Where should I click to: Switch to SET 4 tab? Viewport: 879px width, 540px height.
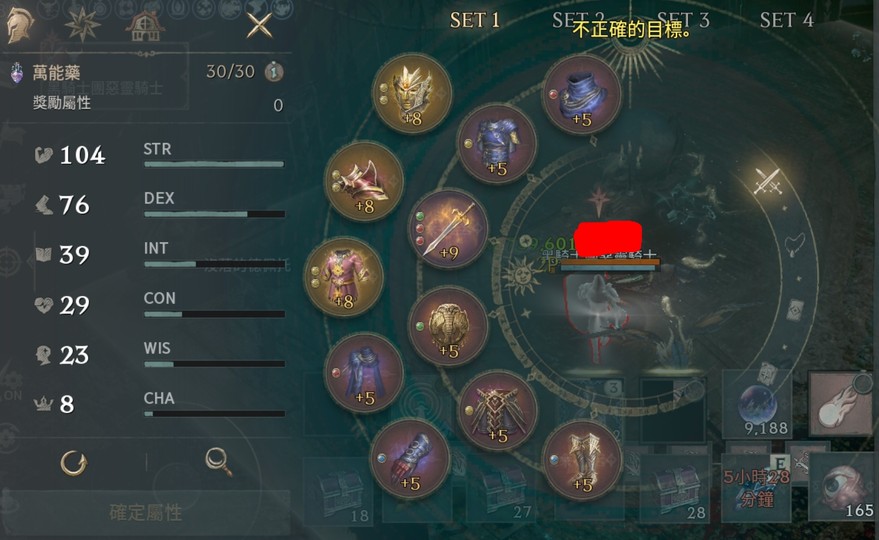(x=786, y=20)
